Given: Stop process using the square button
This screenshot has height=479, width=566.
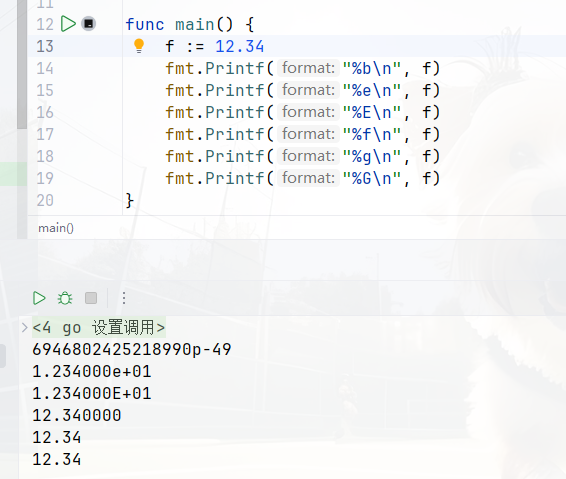Looking at the screenshot, I should [x=91, y=298].
